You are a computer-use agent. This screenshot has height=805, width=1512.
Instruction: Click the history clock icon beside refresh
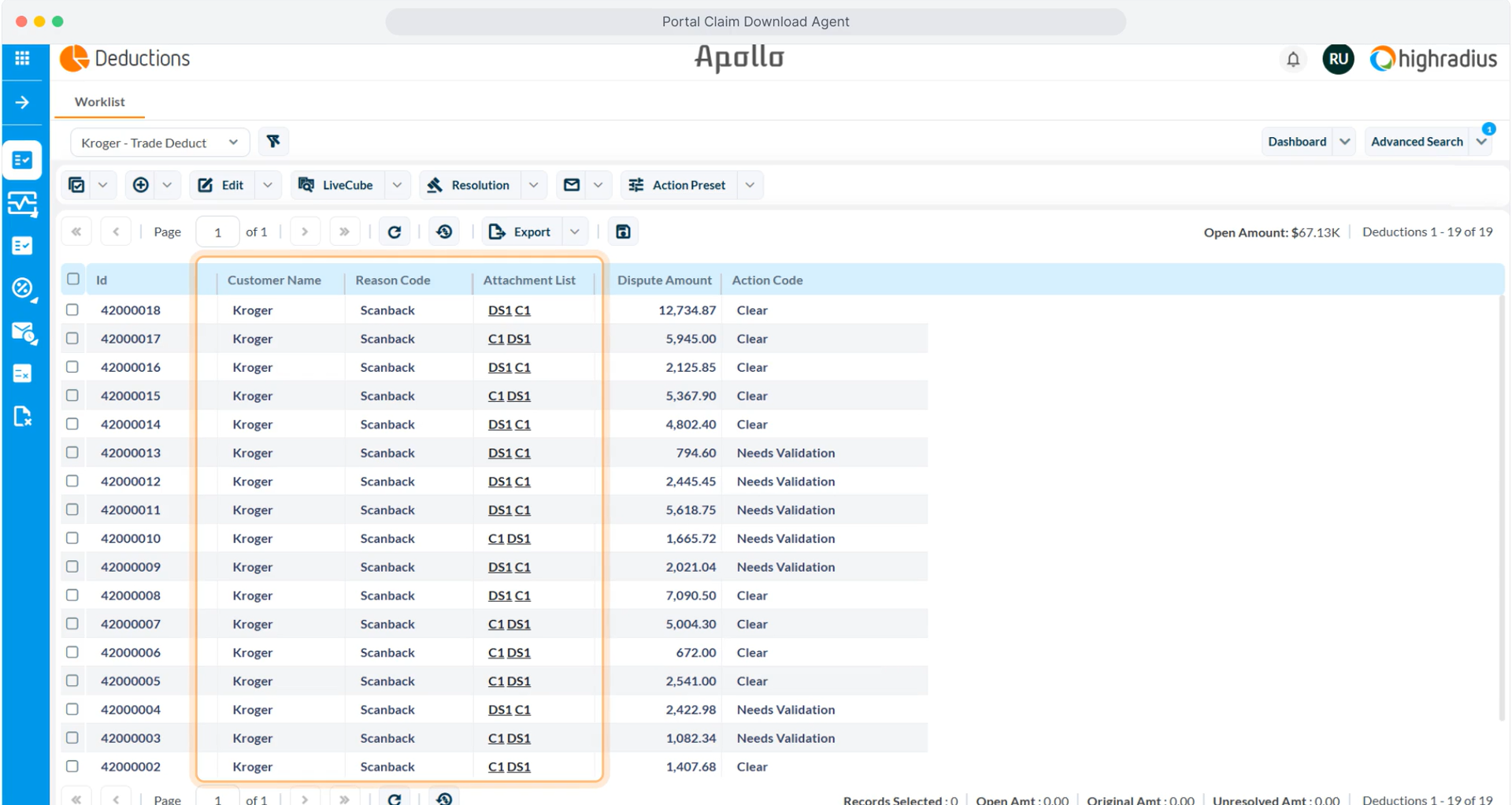point(444,232)
